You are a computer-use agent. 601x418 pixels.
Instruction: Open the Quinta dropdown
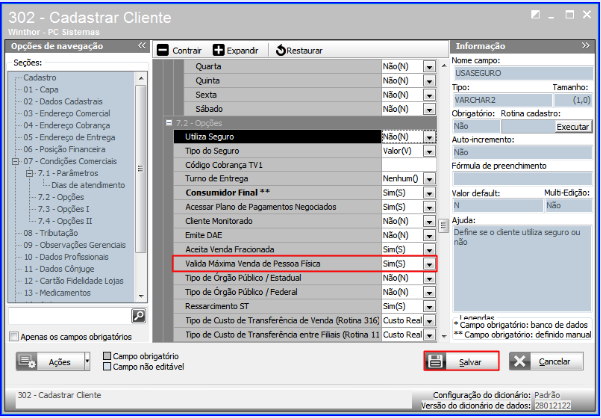click(429, 81)
